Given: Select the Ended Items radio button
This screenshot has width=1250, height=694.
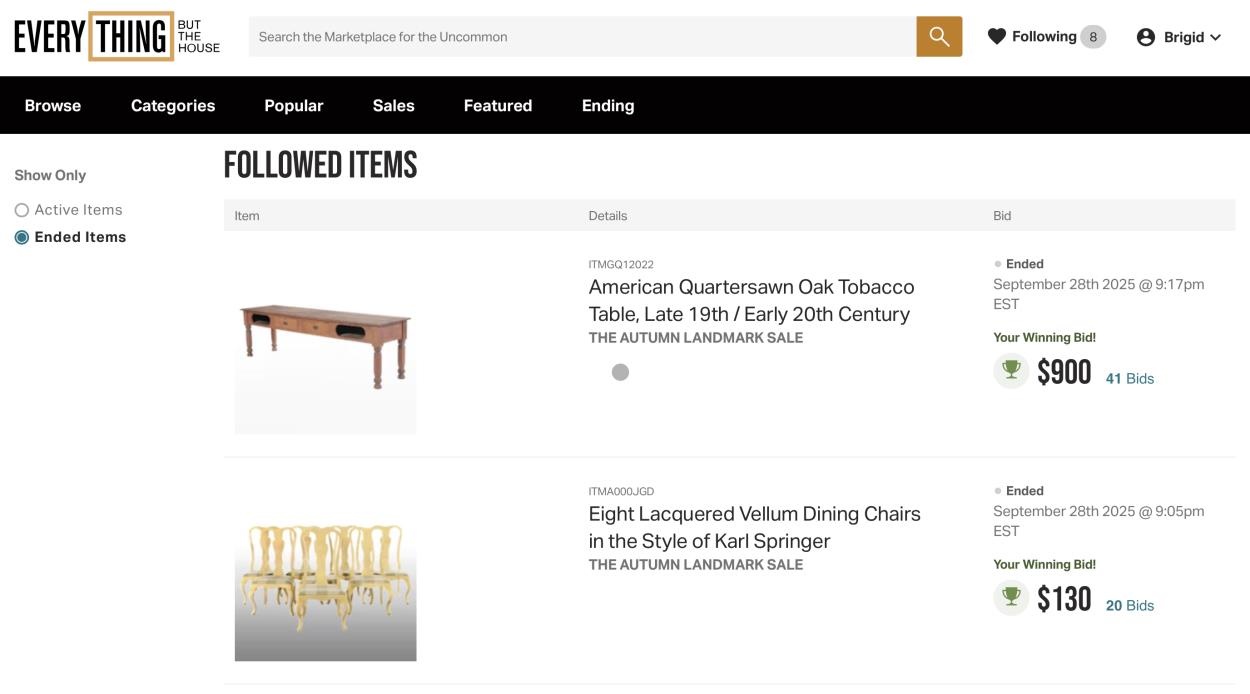Looking at the screenshot, I should 22,237.
